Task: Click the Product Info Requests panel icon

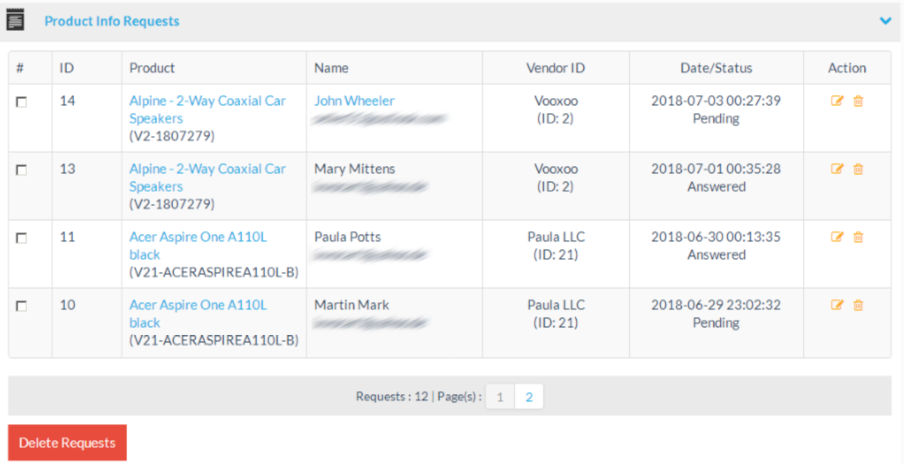Action: [x=15, y=20]
